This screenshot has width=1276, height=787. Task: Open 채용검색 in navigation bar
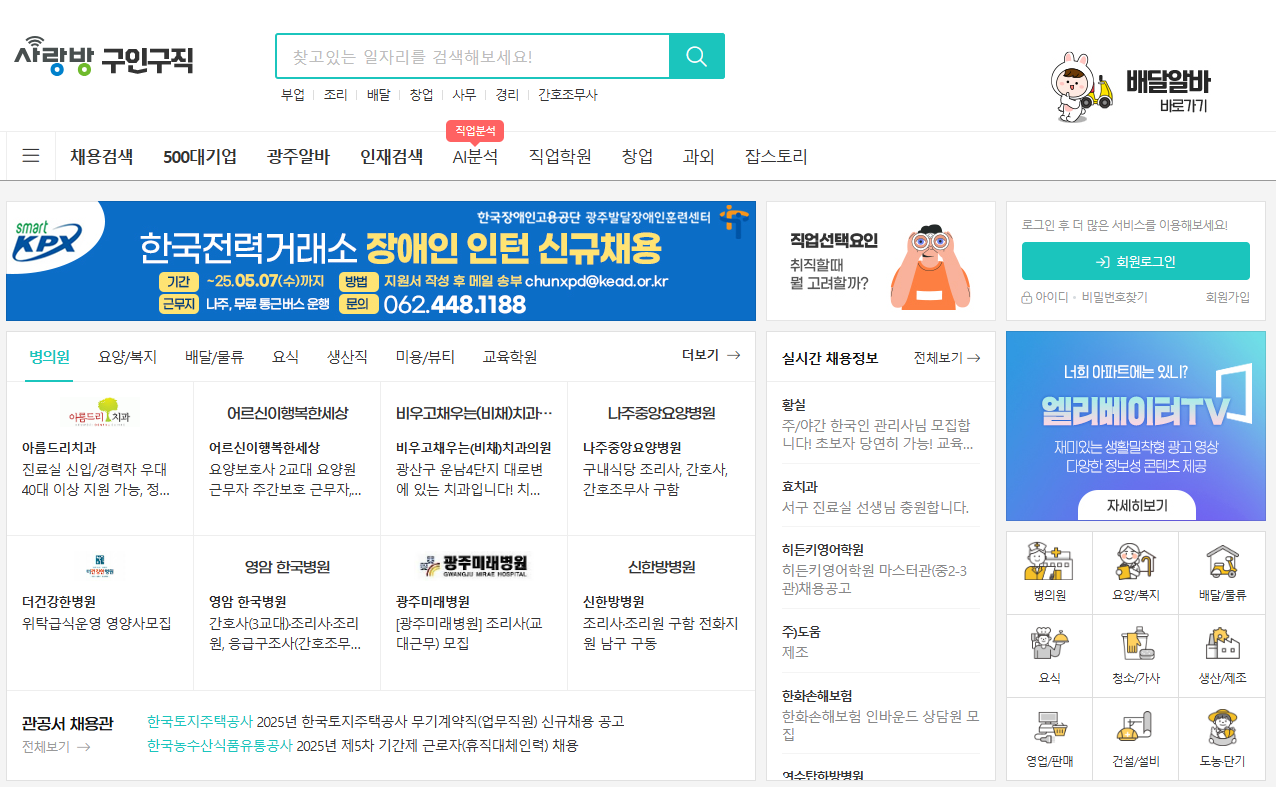pos(102,156)
